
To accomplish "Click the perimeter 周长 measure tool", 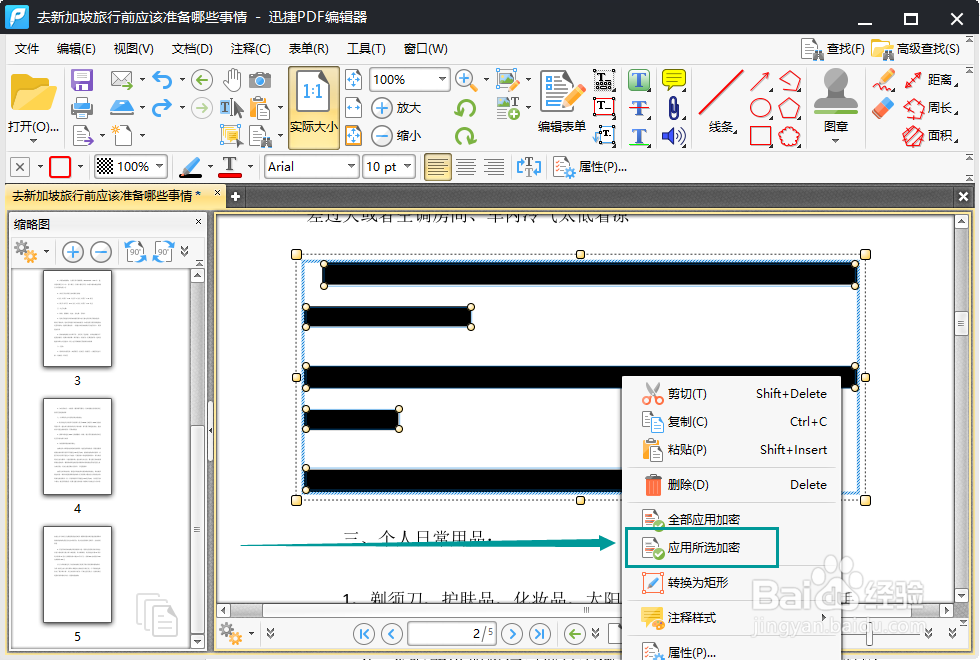I will pos(931,108).
